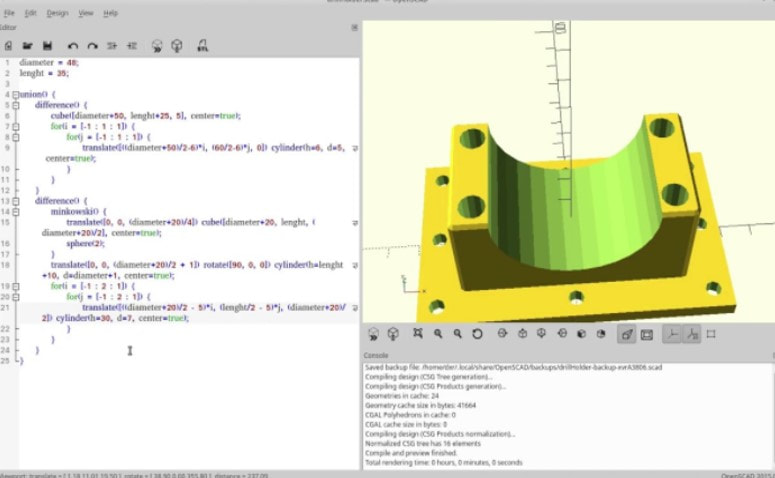This screenshot has height=478, width=775.
Task: Open the Help menu
Action: (x=110, y=13)
